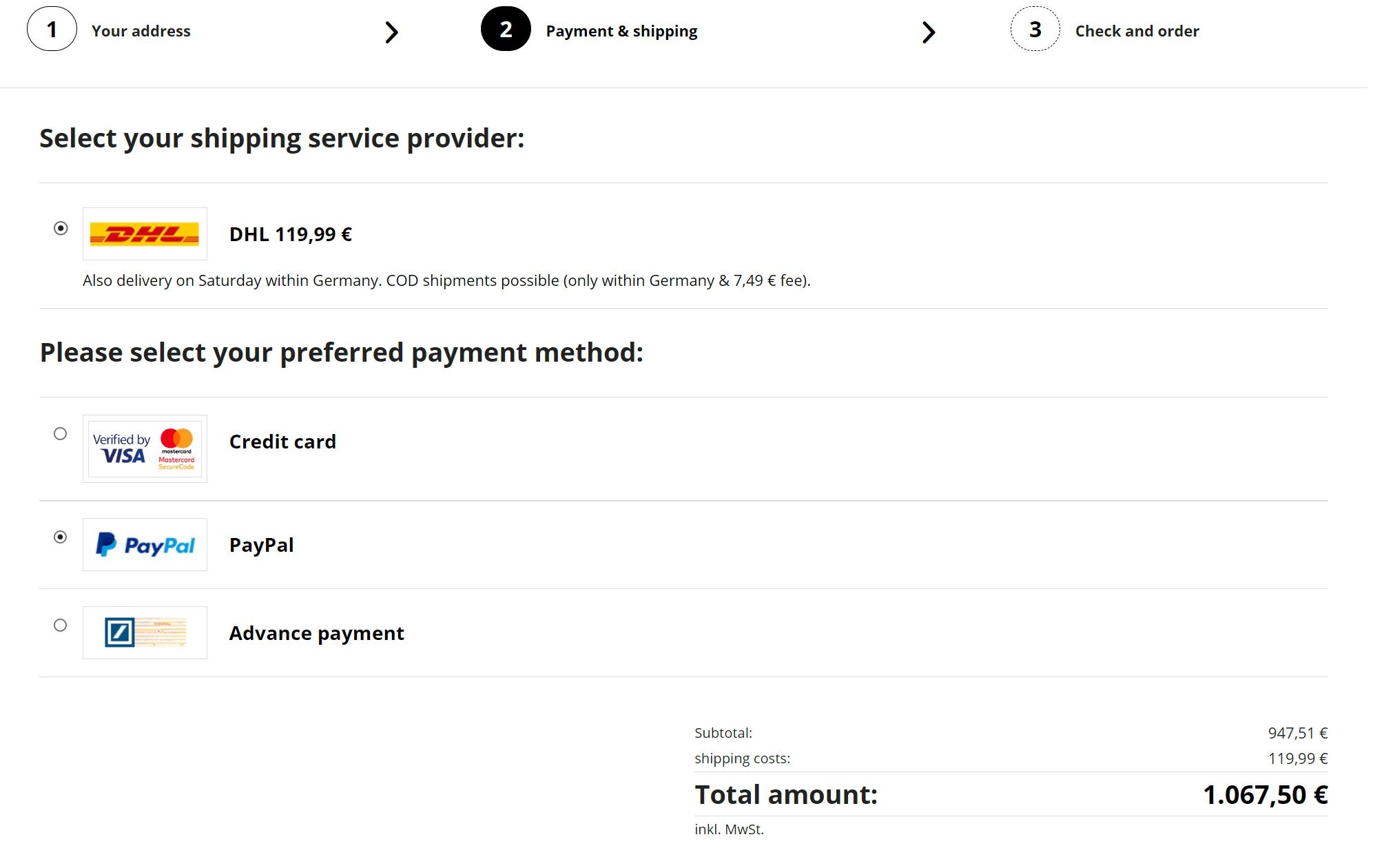Click the Total amount: label

coord(786,795)
